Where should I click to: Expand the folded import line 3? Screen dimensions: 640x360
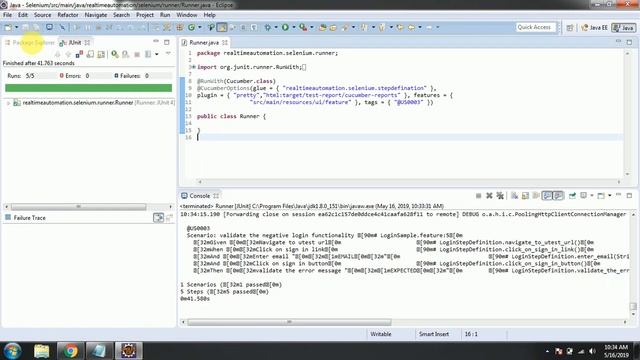tap(193, 67)
